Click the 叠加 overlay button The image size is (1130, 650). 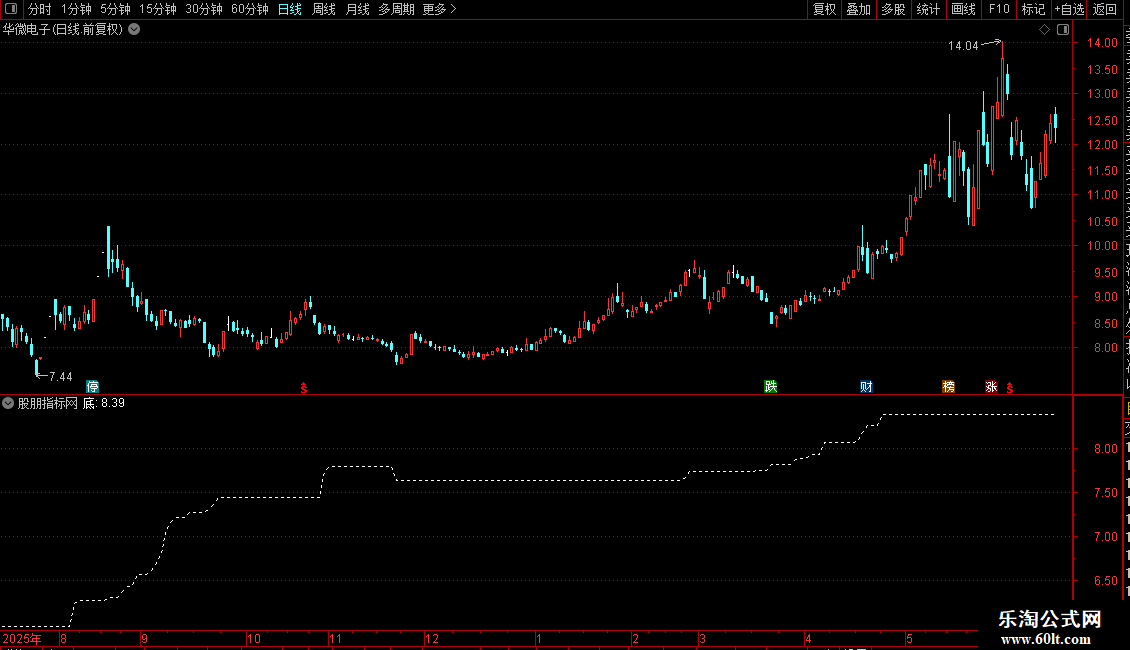tap(858, 9)
